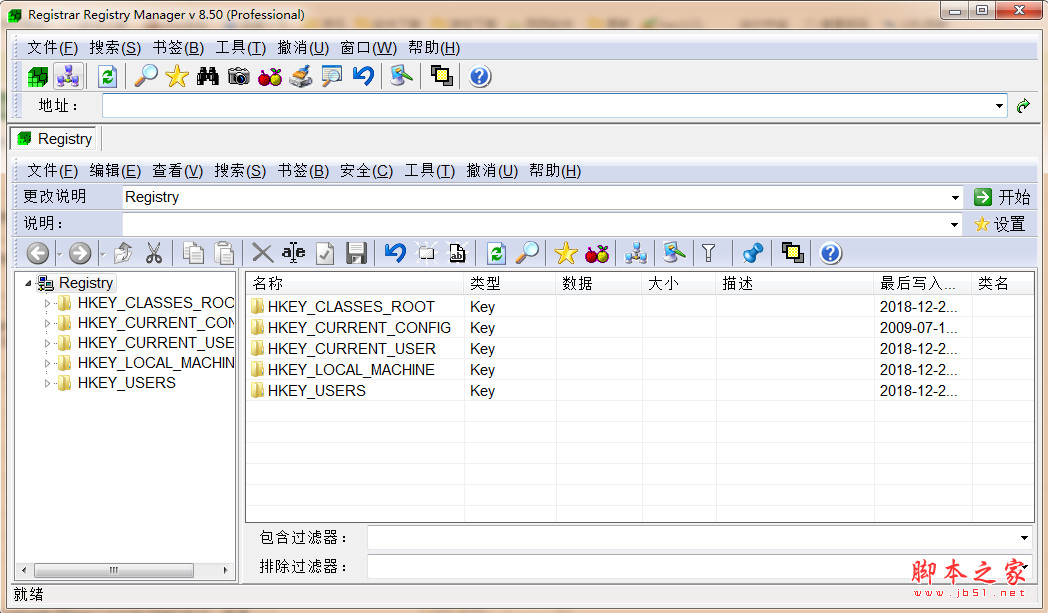Click the monitor with pencil icon in the main toolbar

[401, 76]
